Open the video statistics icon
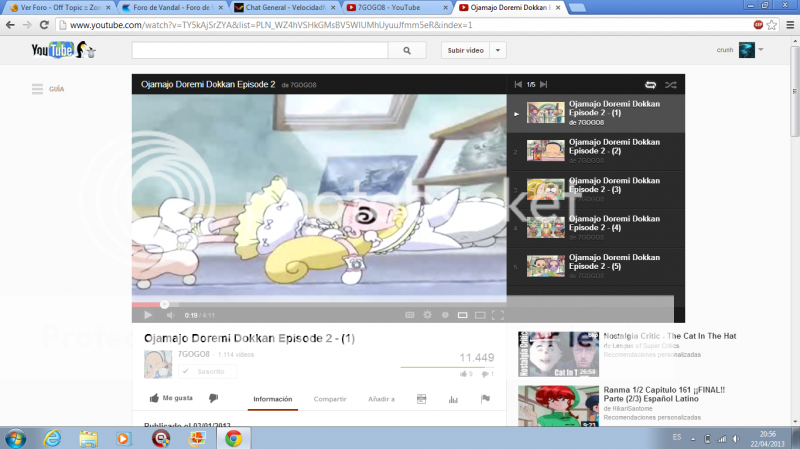This screenshot has width=800, height=449. coord(453,399)
